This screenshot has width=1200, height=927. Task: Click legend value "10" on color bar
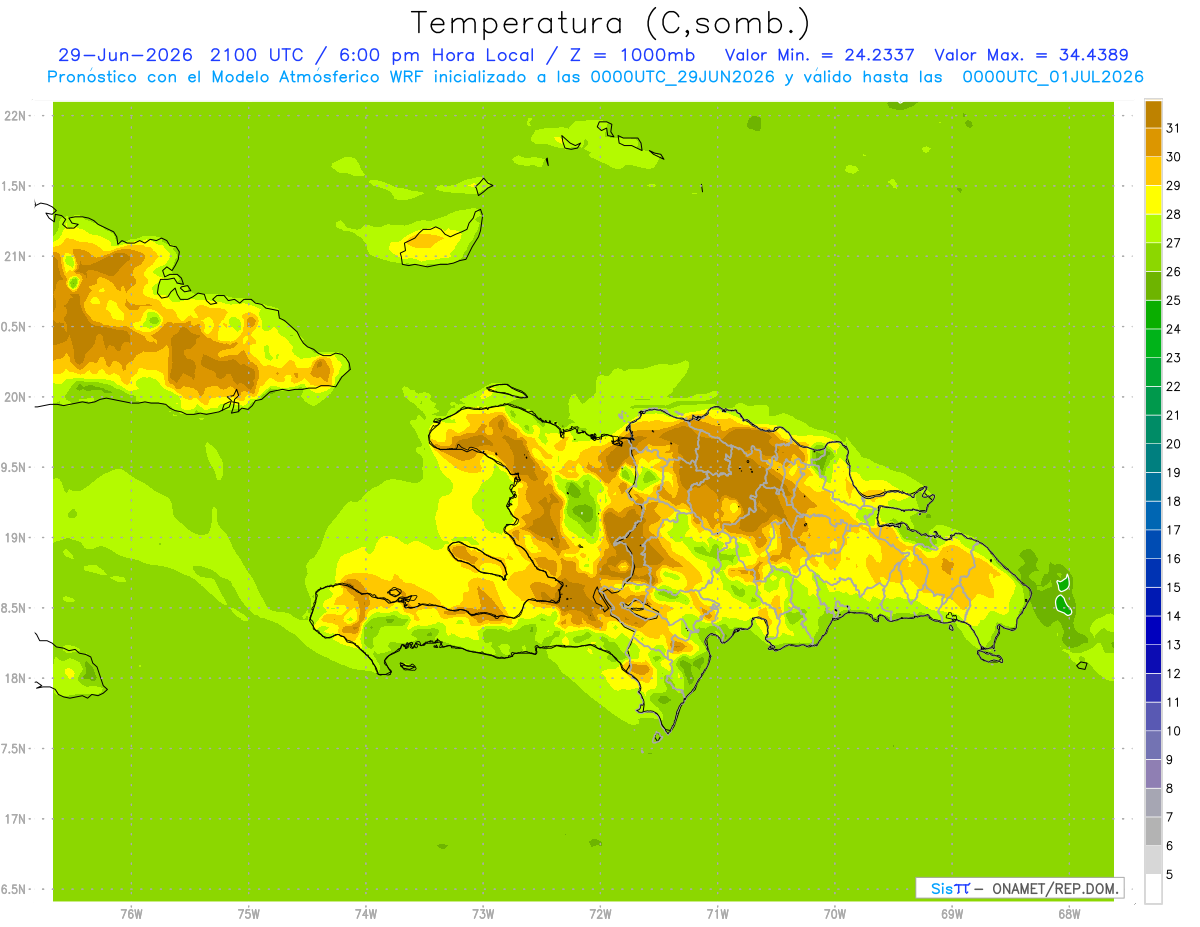pyautogui.click(x=1173, y=731)
